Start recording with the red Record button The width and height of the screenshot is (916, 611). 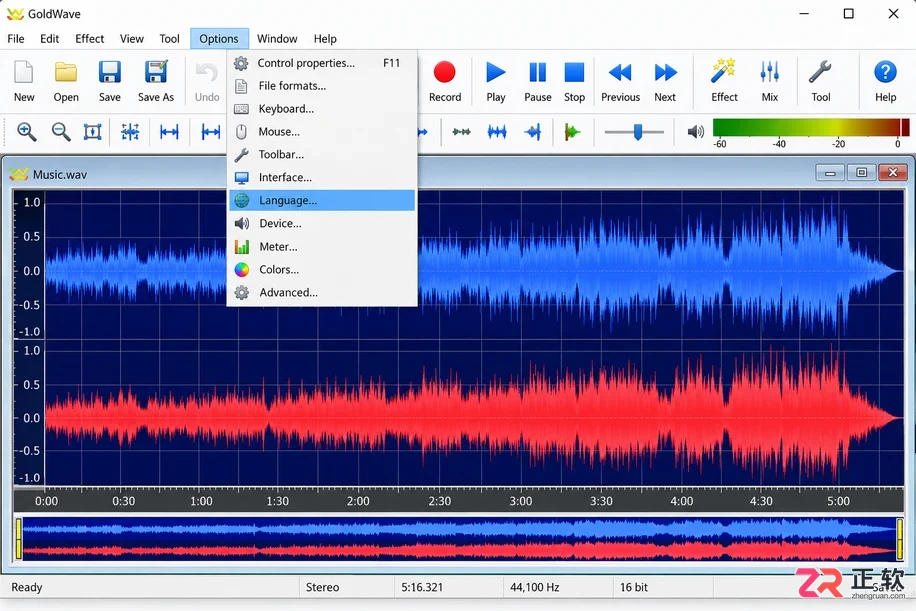[x=445, y=72]
